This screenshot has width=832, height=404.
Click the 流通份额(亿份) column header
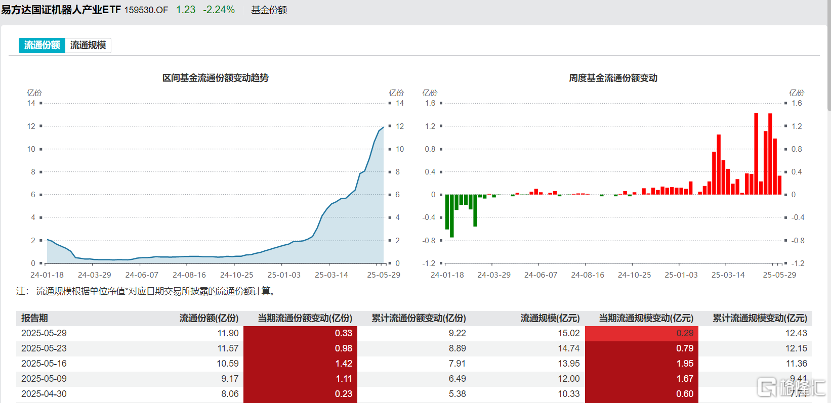(207, 319)
